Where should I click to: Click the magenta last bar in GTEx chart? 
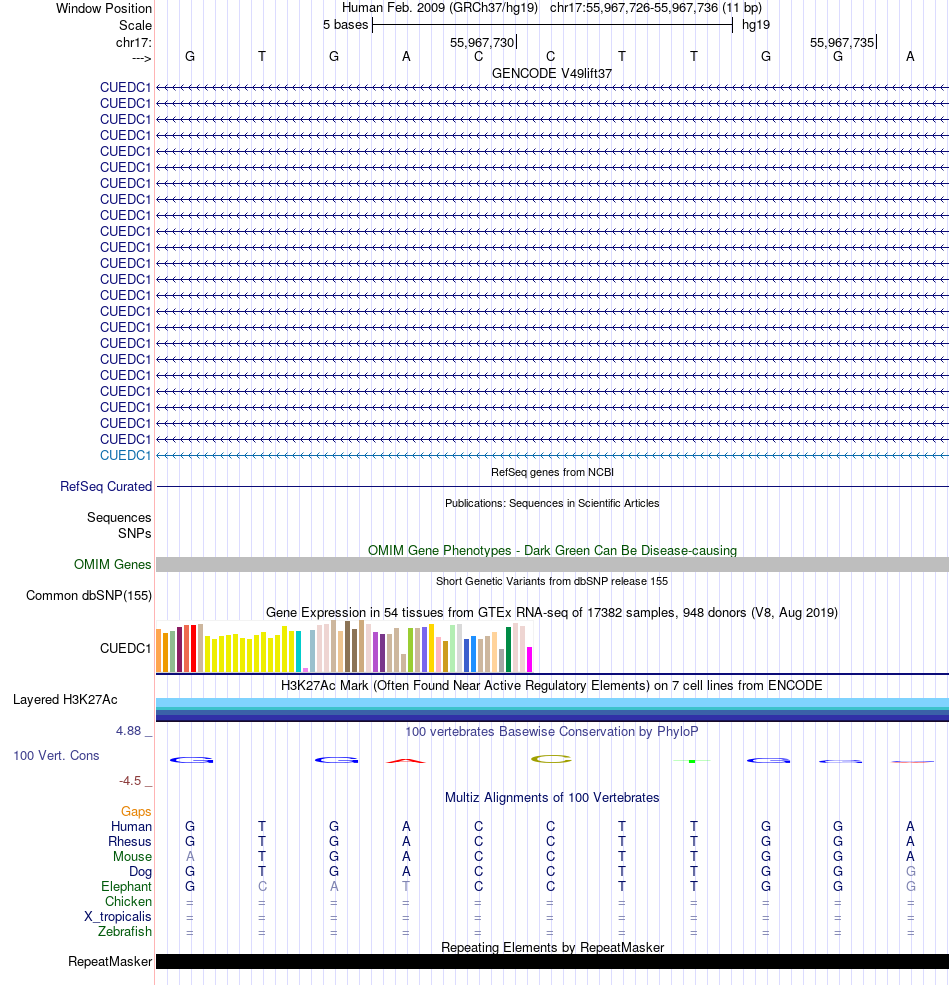[x=530, y=660]
